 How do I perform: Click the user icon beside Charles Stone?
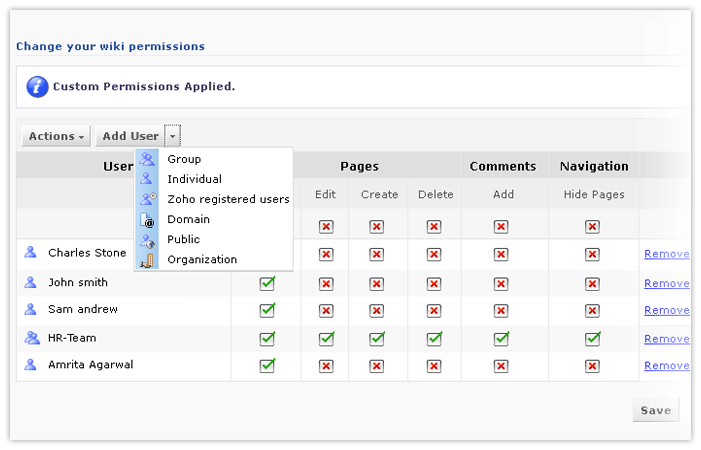(x=30, y=252)
